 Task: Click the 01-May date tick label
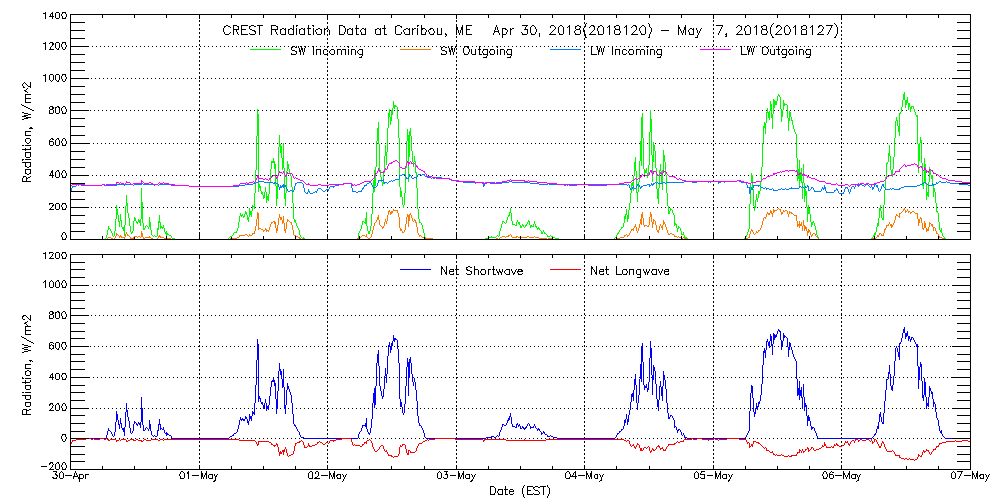click(200, 476)
